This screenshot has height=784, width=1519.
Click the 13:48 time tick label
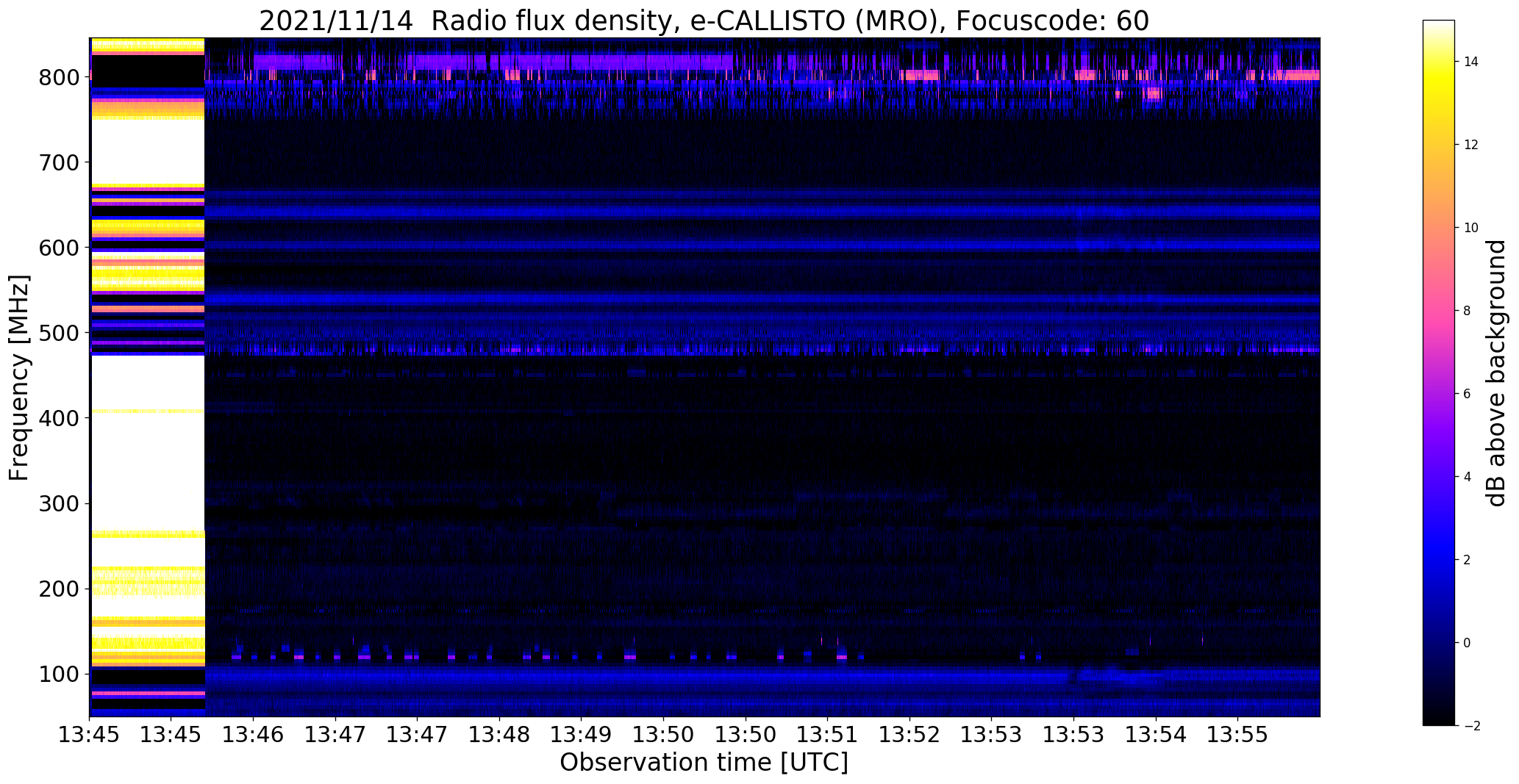(x=500, y=735)
